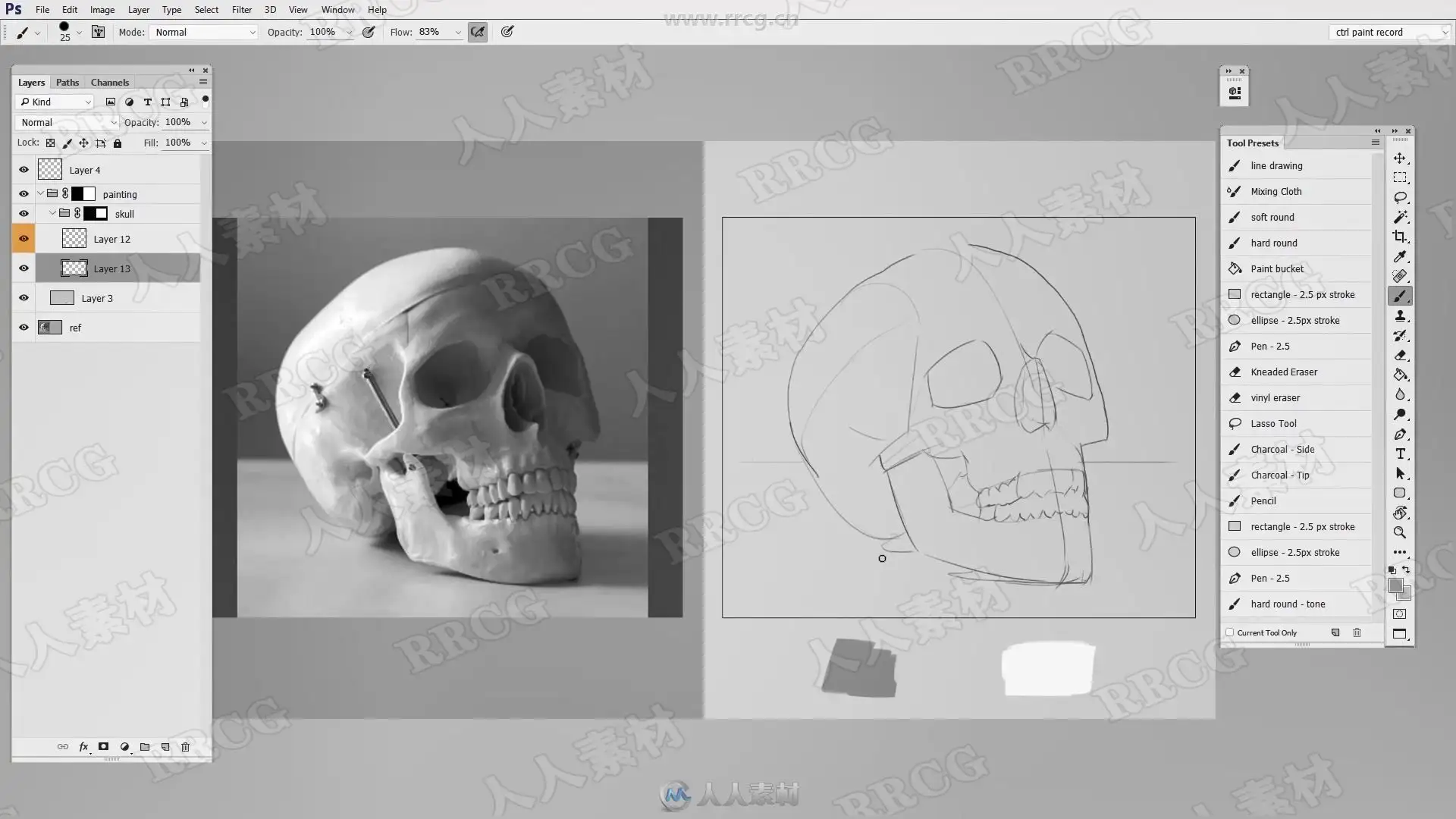This screenshot has height=819, width=1456.
Task: Hide the Layer 4 layer
Action: pos(24,170)
